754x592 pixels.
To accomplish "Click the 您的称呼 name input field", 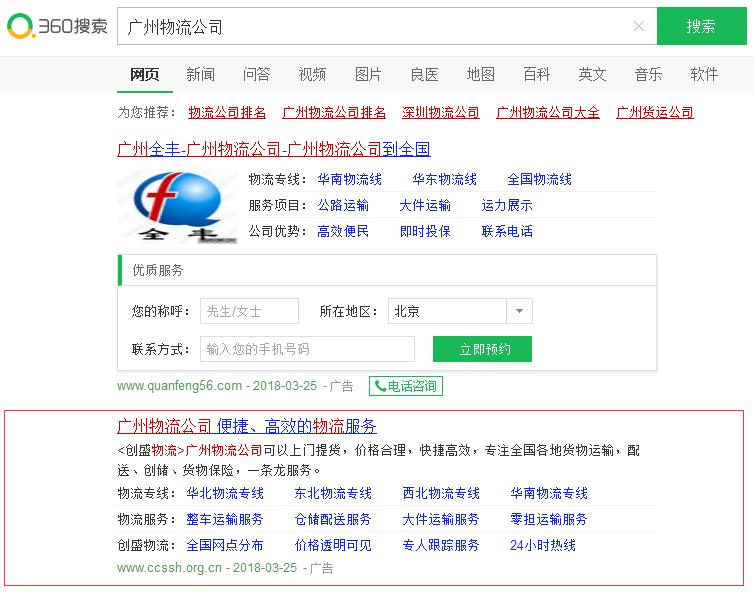I will pos(249,311).
